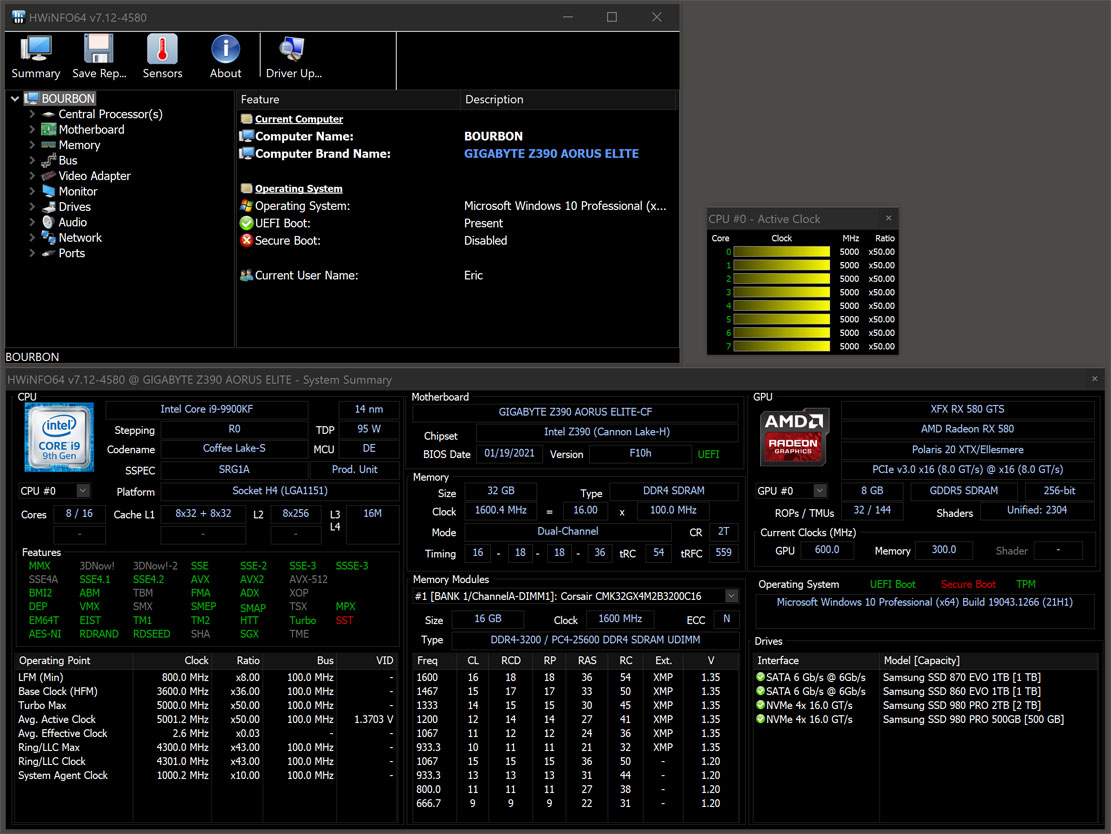Click the BIOS version F10h field

pos(641,453)
